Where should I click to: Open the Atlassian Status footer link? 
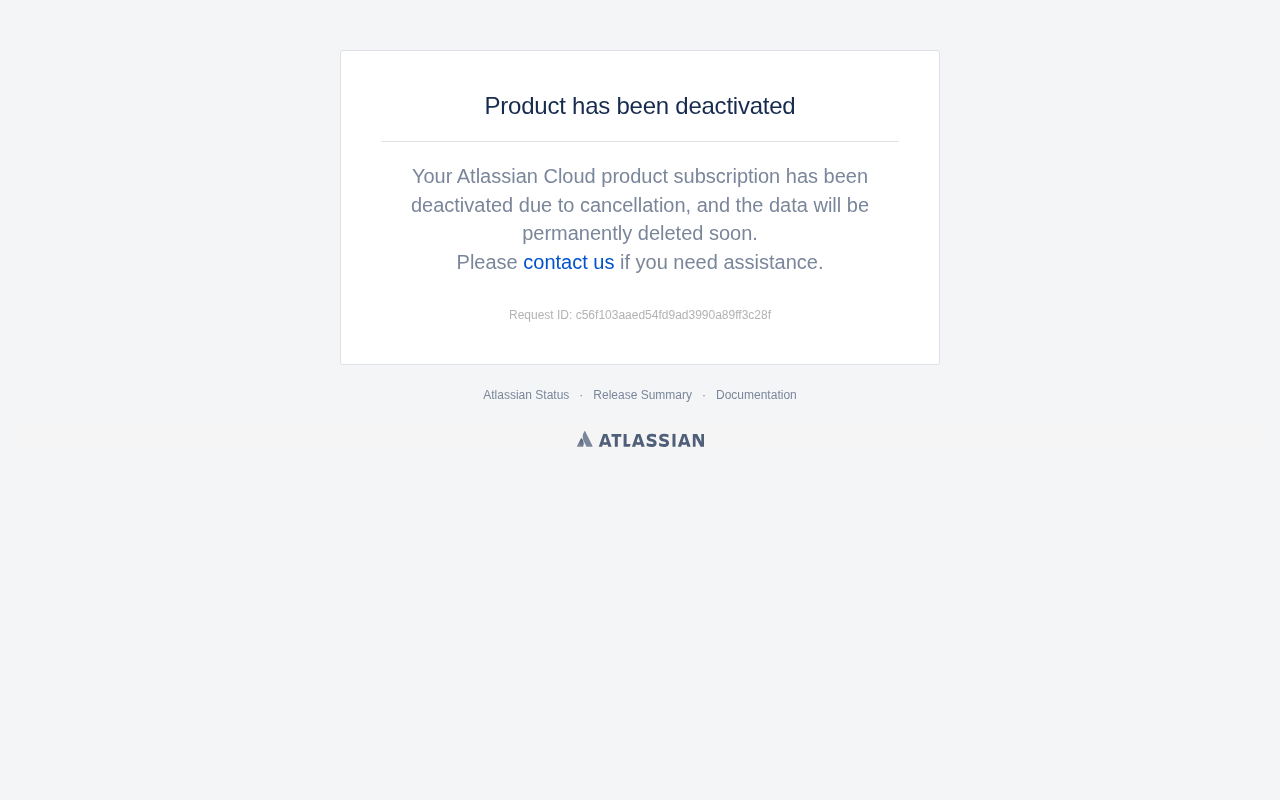tap(526, 395)
